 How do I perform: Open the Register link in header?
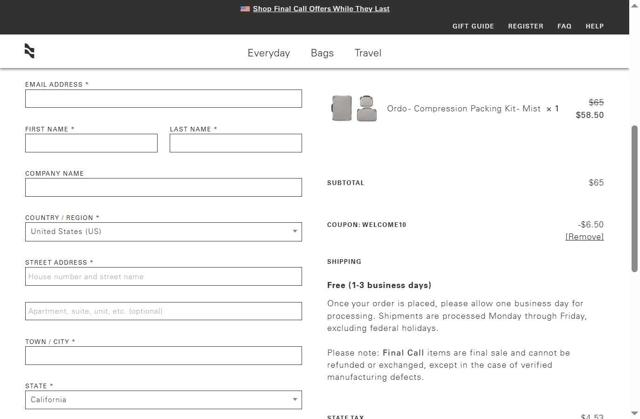525,26
